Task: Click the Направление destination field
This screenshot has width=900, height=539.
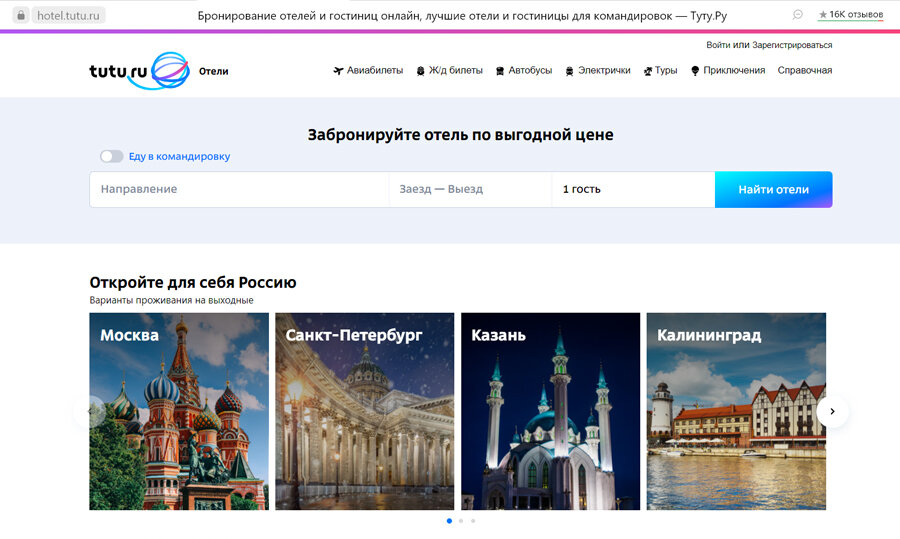Action: [239, 189]
